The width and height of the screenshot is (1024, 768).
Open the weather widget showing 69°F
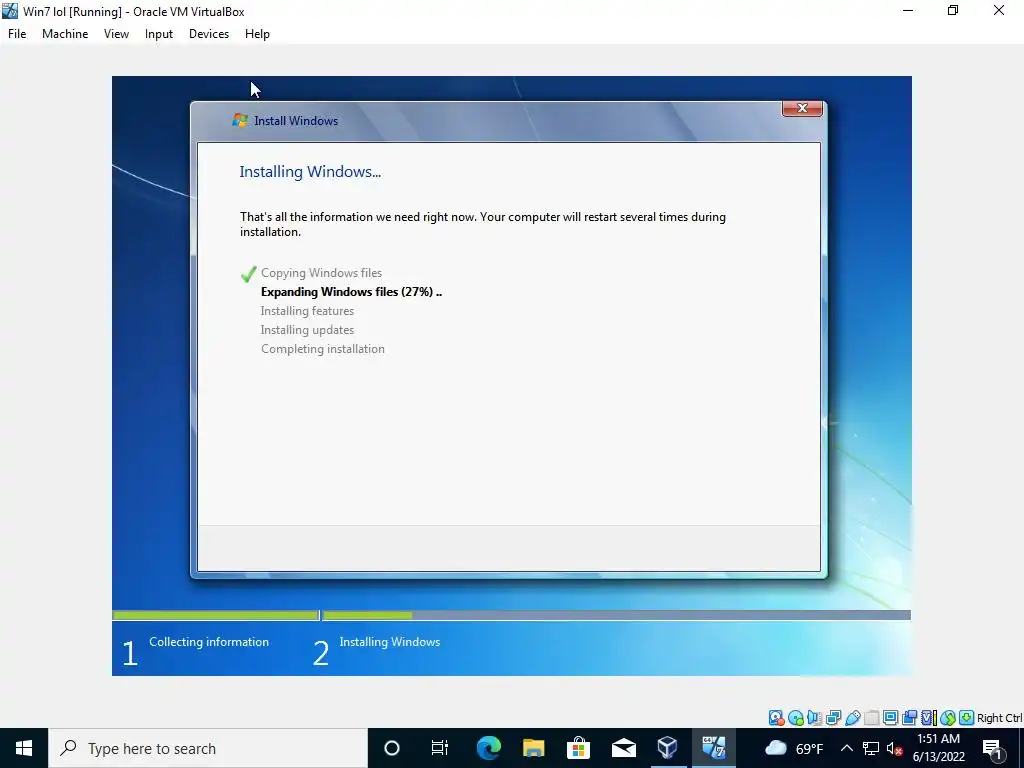point(794,748)
